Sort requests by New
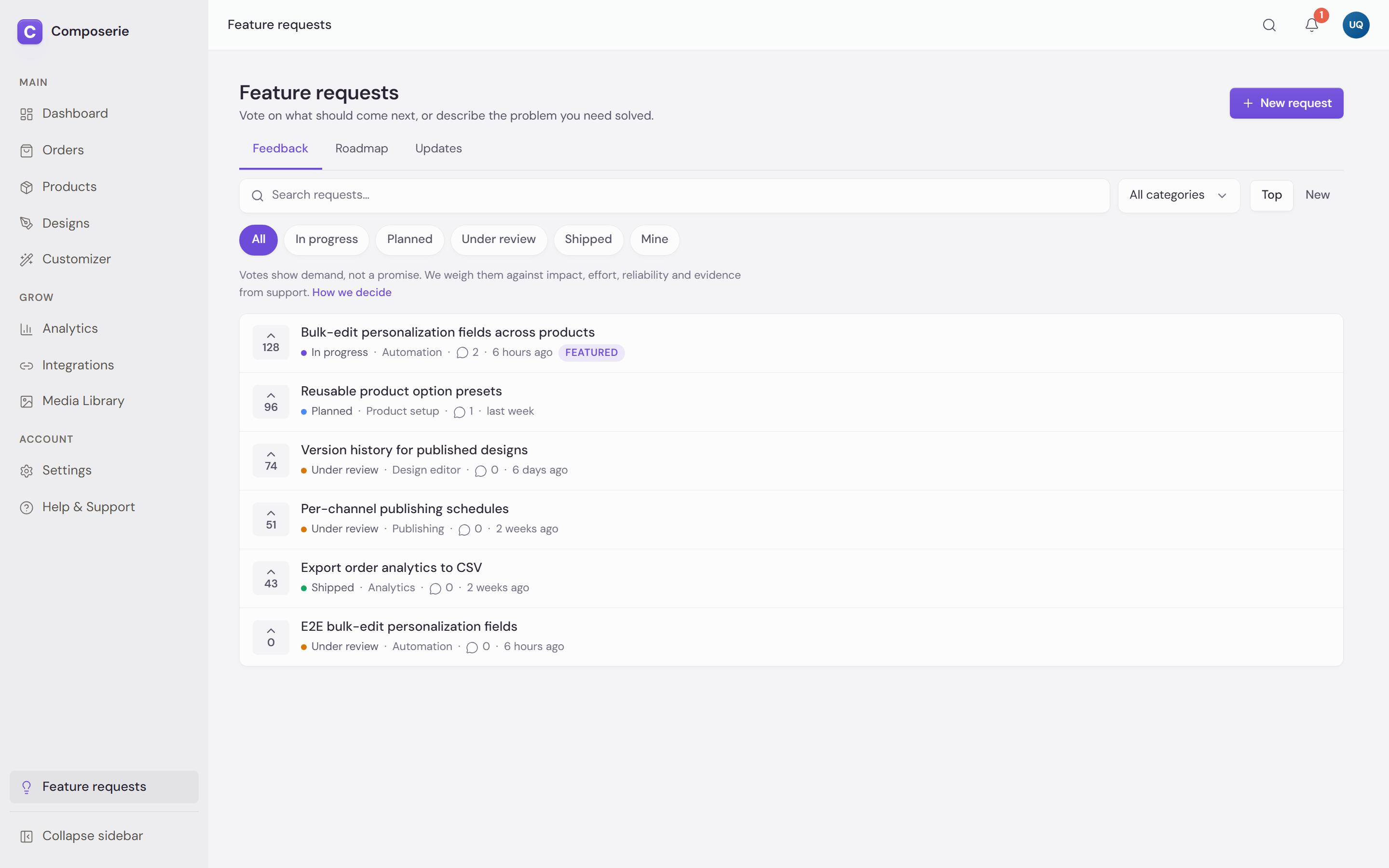 (1317, 195)
